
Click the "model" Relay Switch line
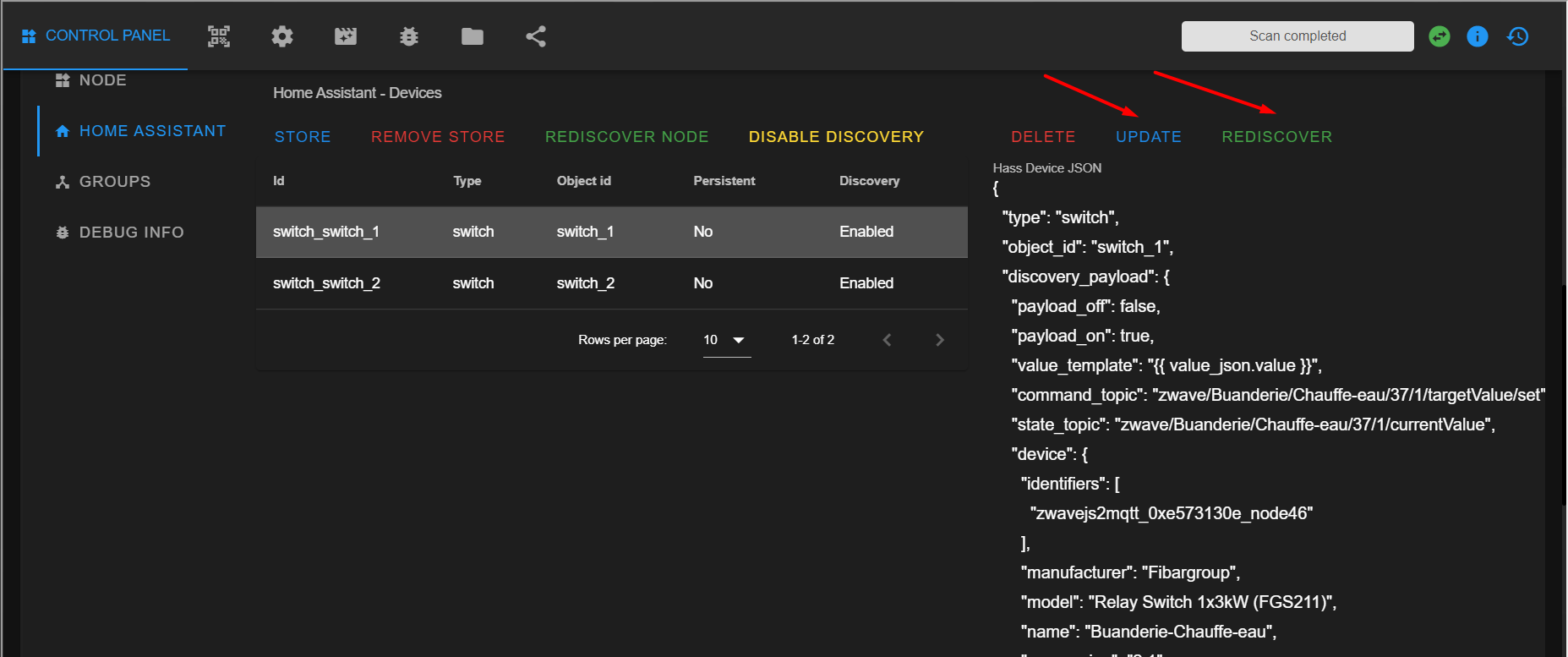pos(1178,602)
